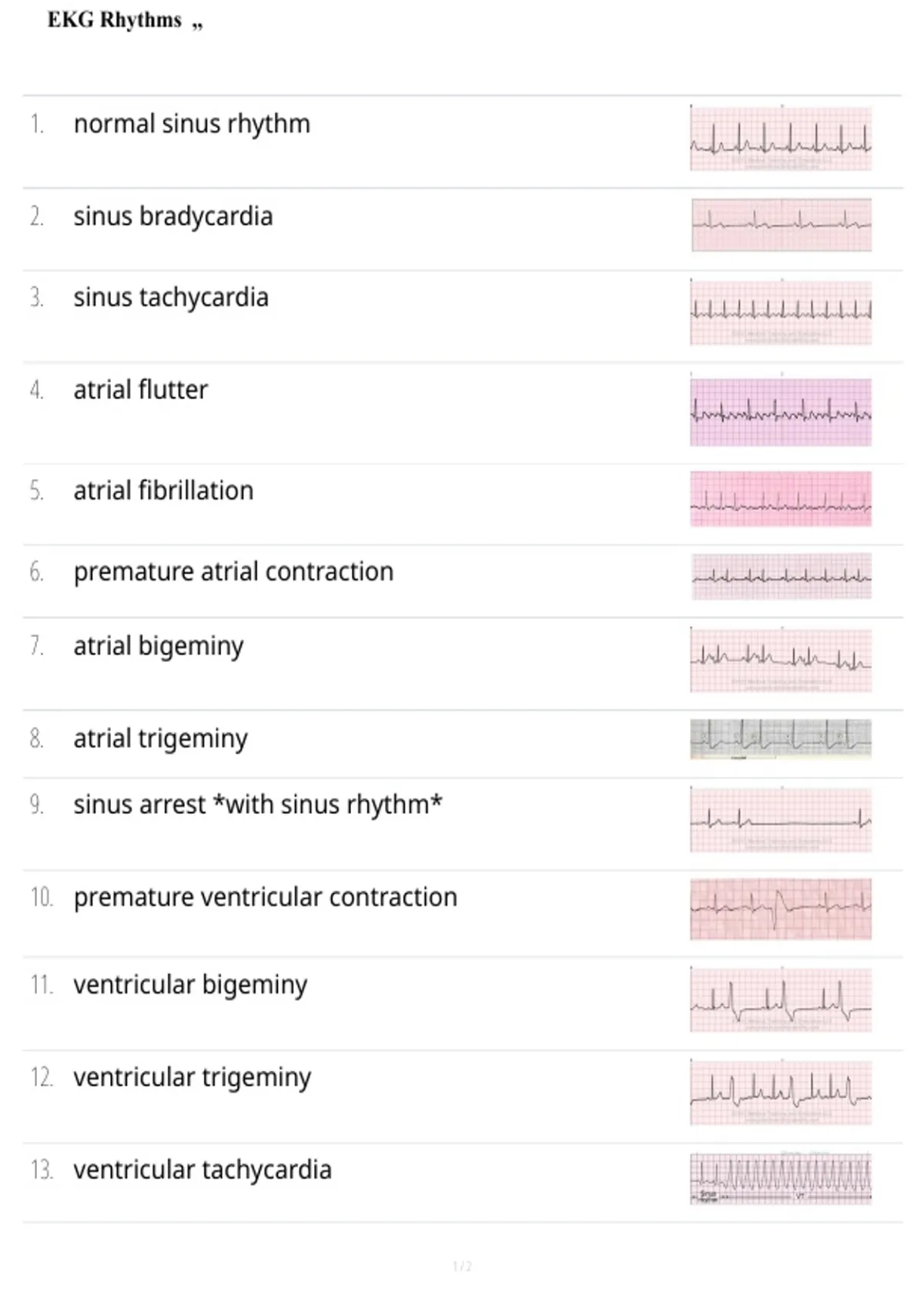
Task: Click the purple atrial flutter EKG strip
Action: pyautogui.click(x=781, y=411)
